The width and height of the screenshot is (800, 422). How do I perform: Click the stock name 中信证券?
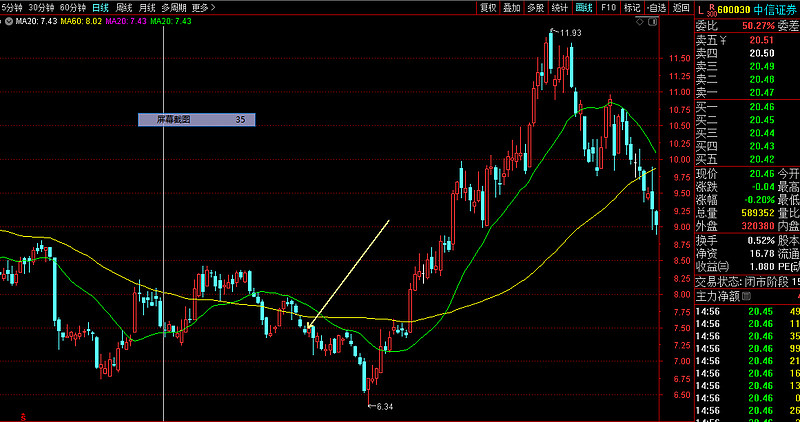coord(774,10)
